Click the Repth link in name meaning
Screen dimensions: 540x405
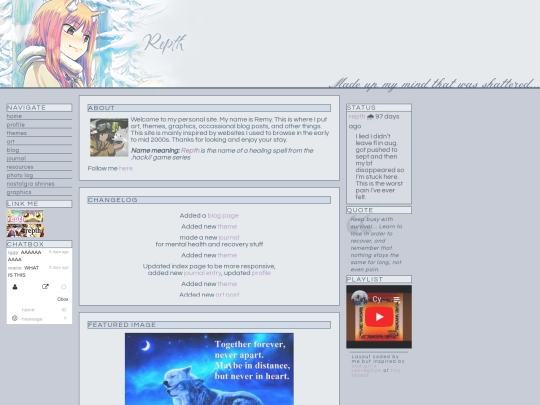coord(190,150)
